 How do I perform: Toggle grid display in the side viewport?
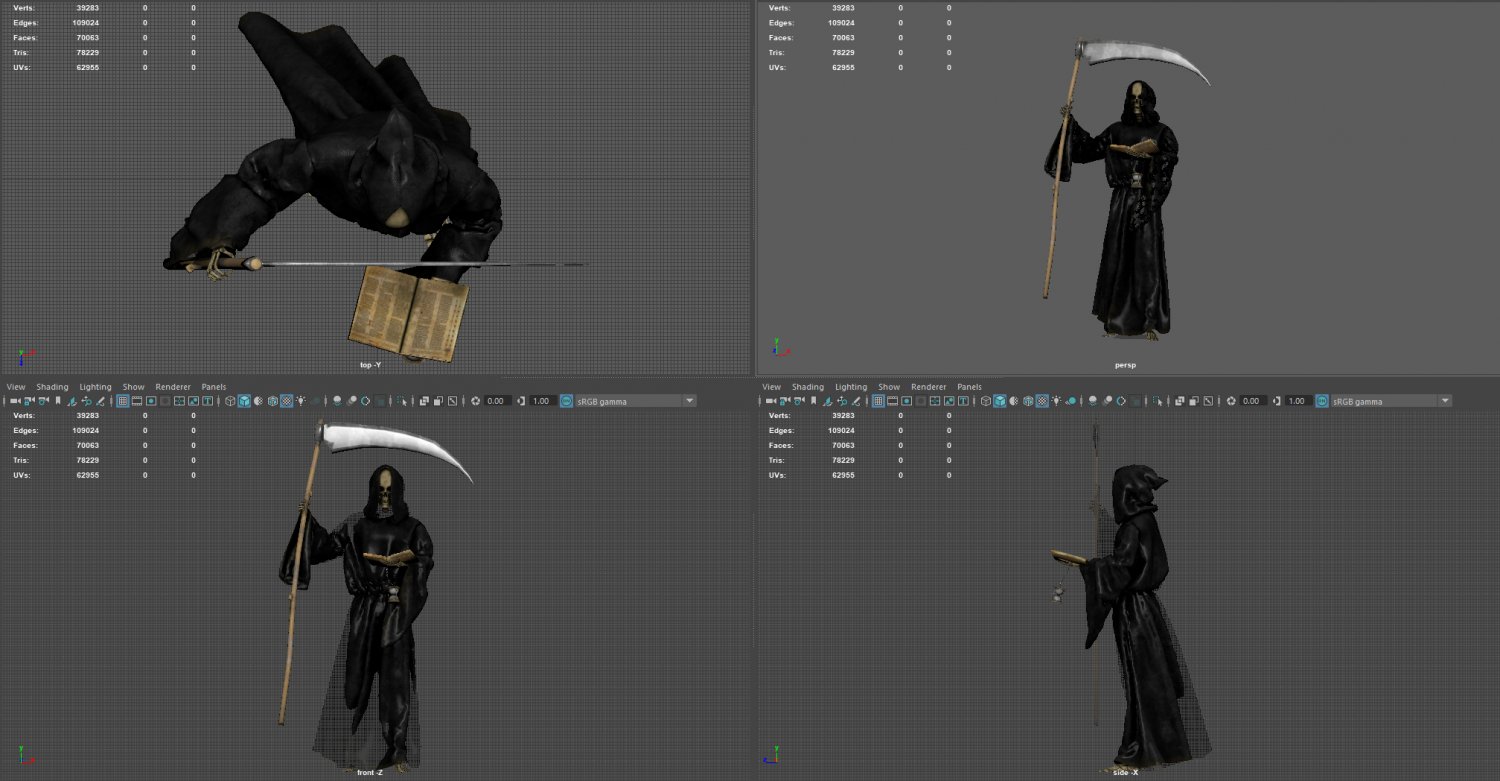[877, 400]
